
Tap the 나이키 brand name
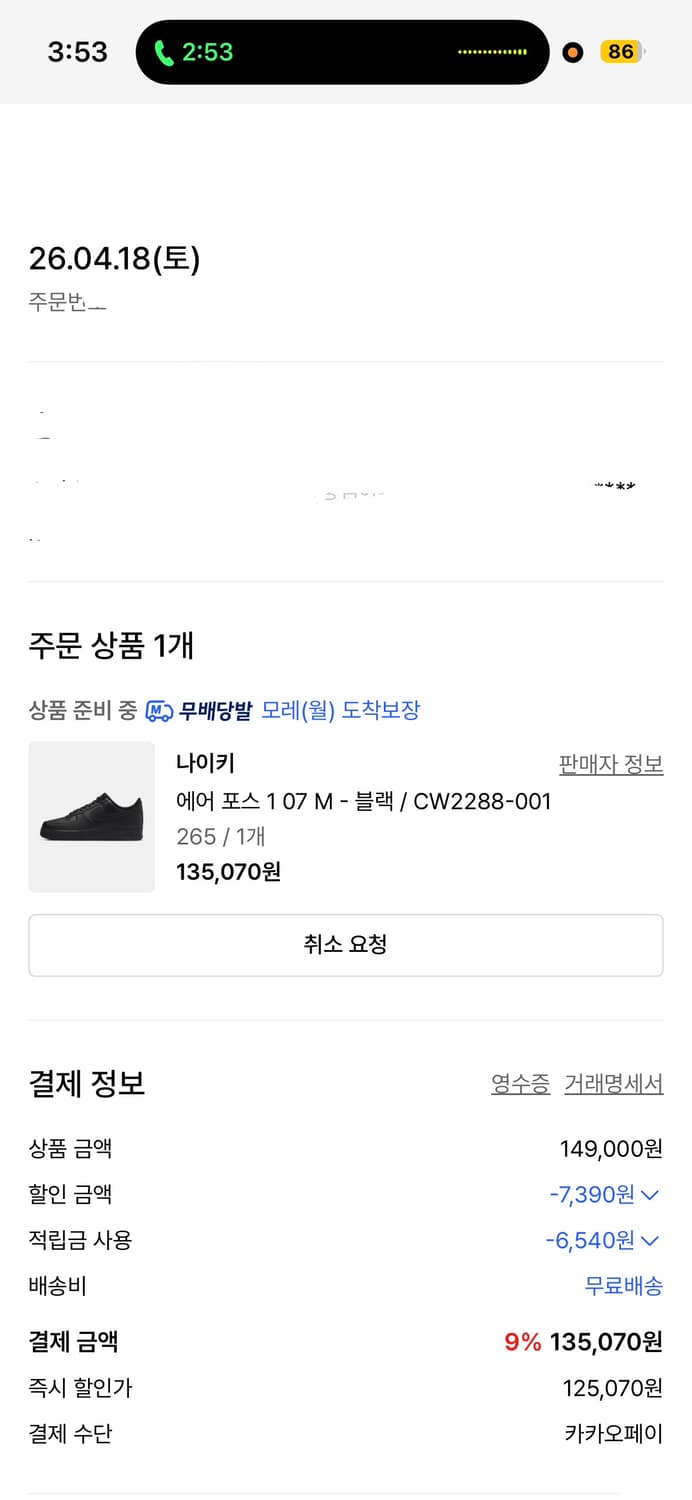pos(205,764)
